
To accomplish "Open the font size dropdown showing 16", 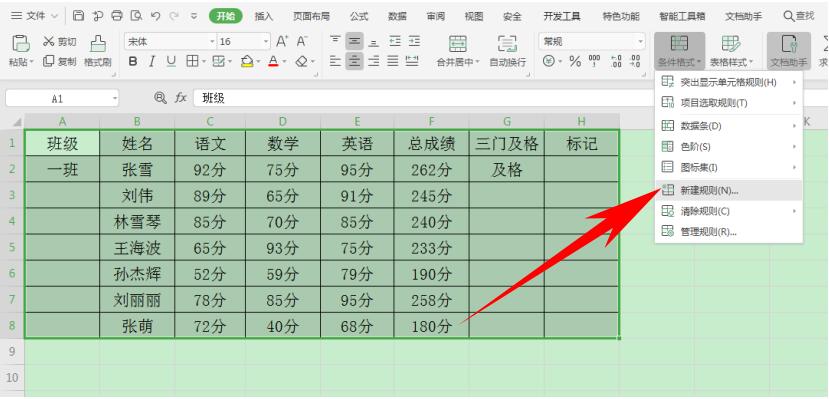I will coord(244,41).
